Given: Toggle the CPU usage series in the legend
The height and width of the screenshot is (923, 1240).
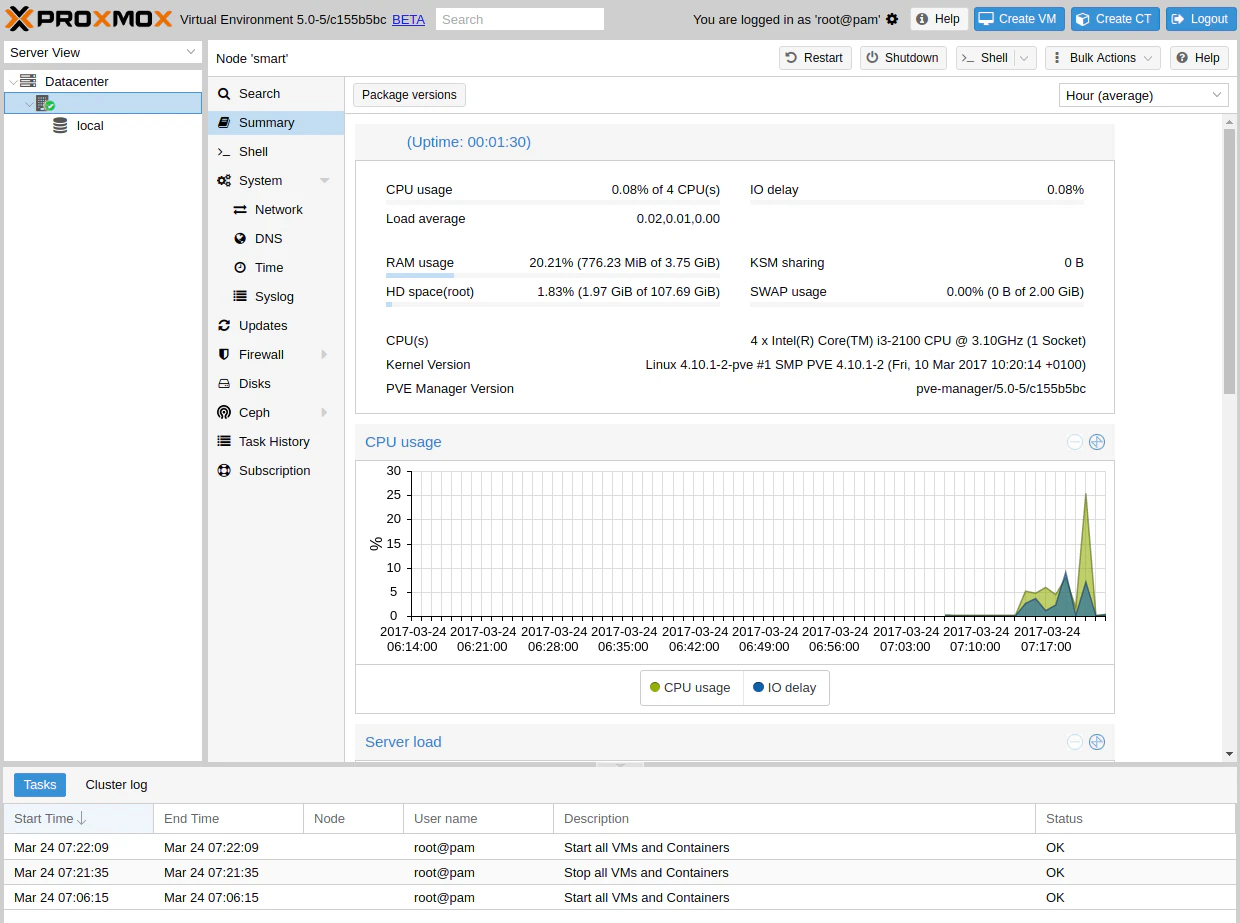Looking at the screenshot, I should [691, 688].
